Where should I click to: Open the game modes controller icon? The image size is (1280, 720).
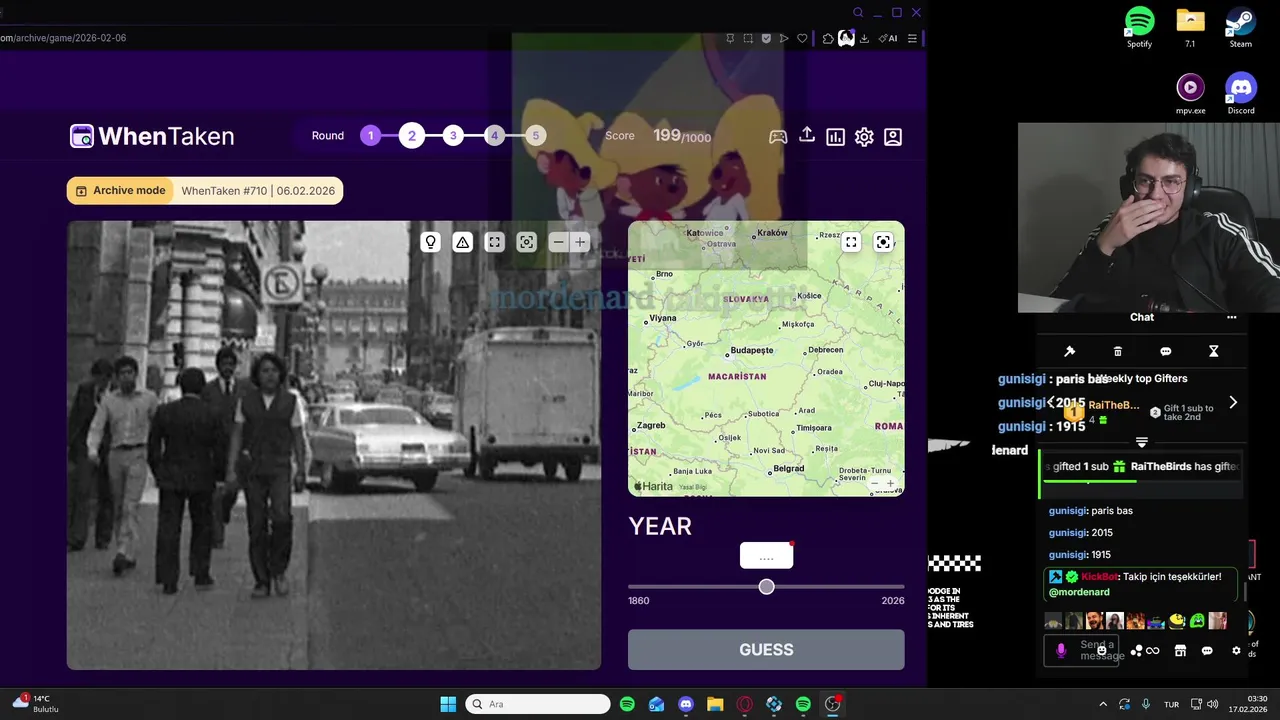(x=778, y=137)
